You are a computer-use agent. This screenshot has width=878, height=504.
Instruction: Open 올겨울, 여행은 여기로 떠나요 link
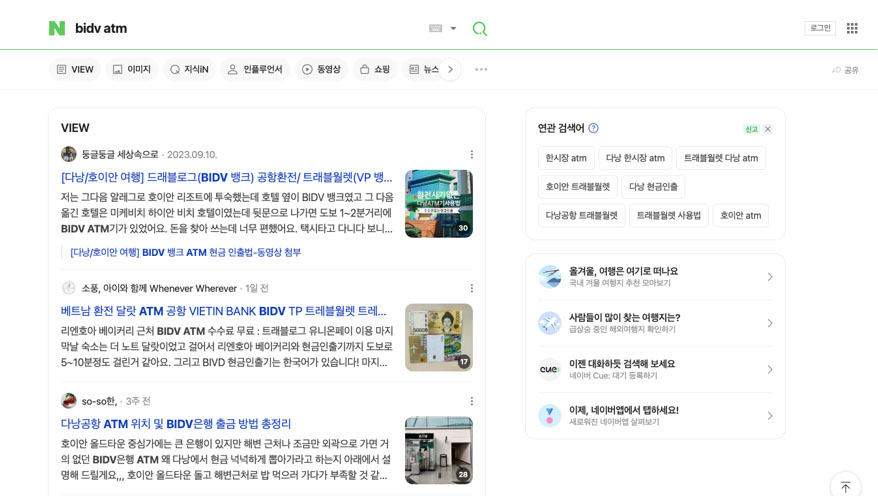[x=623, y=271]
